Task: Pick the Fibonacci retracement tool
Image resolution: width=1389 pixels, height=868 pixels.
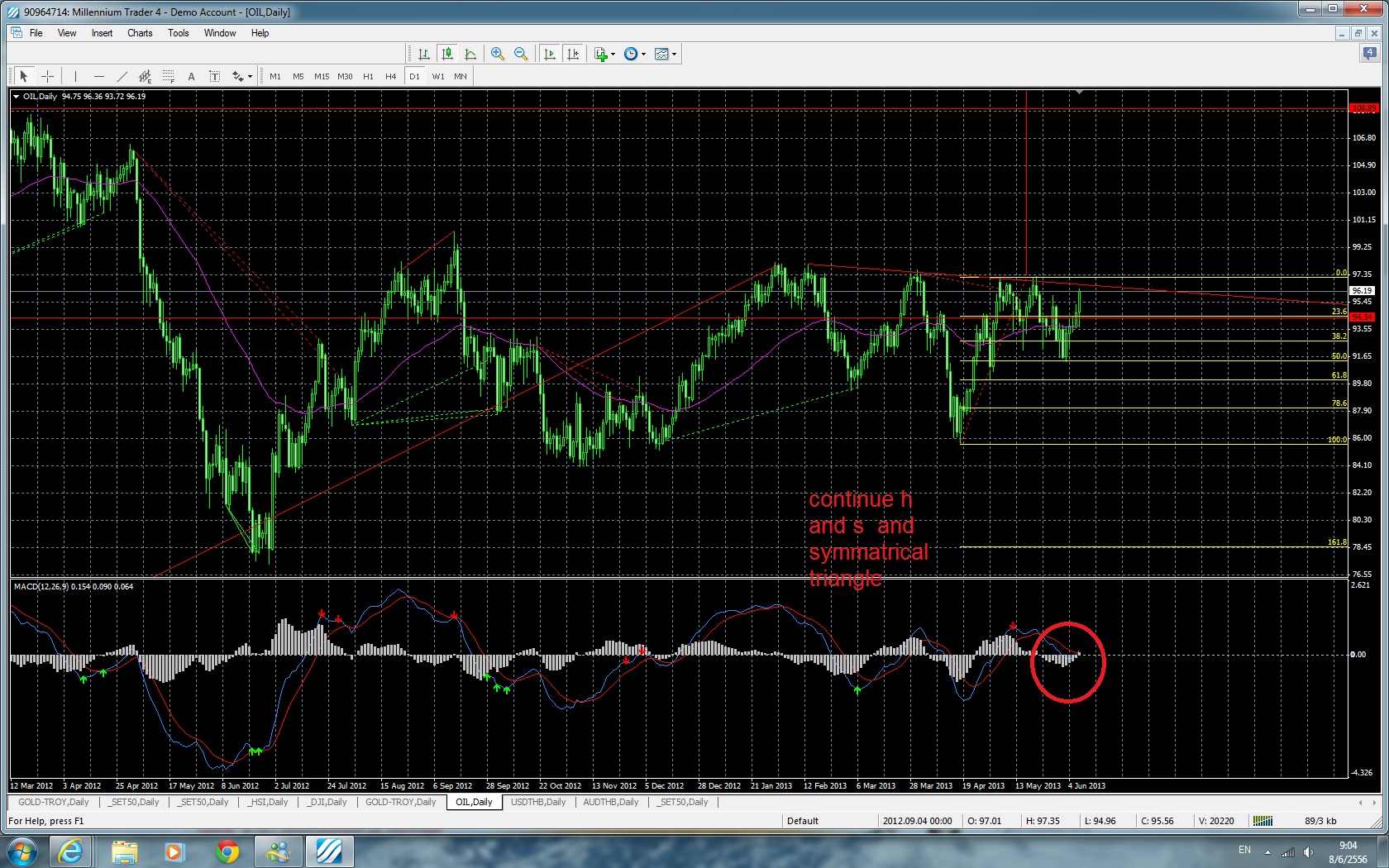Action: pos(168,76)
